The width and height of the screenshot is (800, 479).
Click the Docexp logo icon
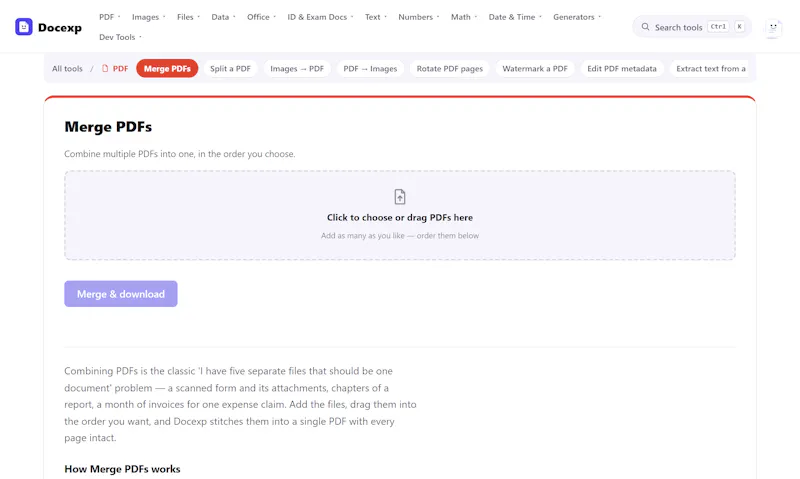[23, 27]
